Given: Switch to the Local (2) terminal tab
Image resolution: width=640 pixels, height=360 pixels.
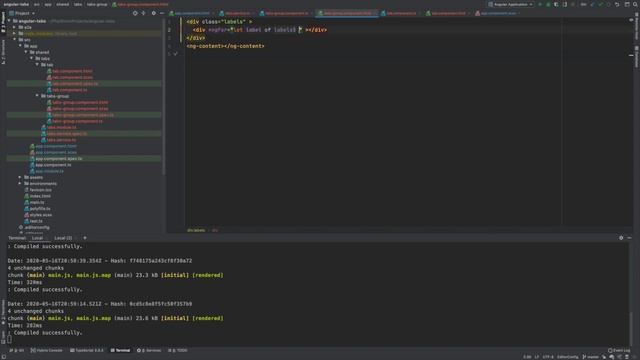Looking at the screenshot, I should tap(63, 238).
